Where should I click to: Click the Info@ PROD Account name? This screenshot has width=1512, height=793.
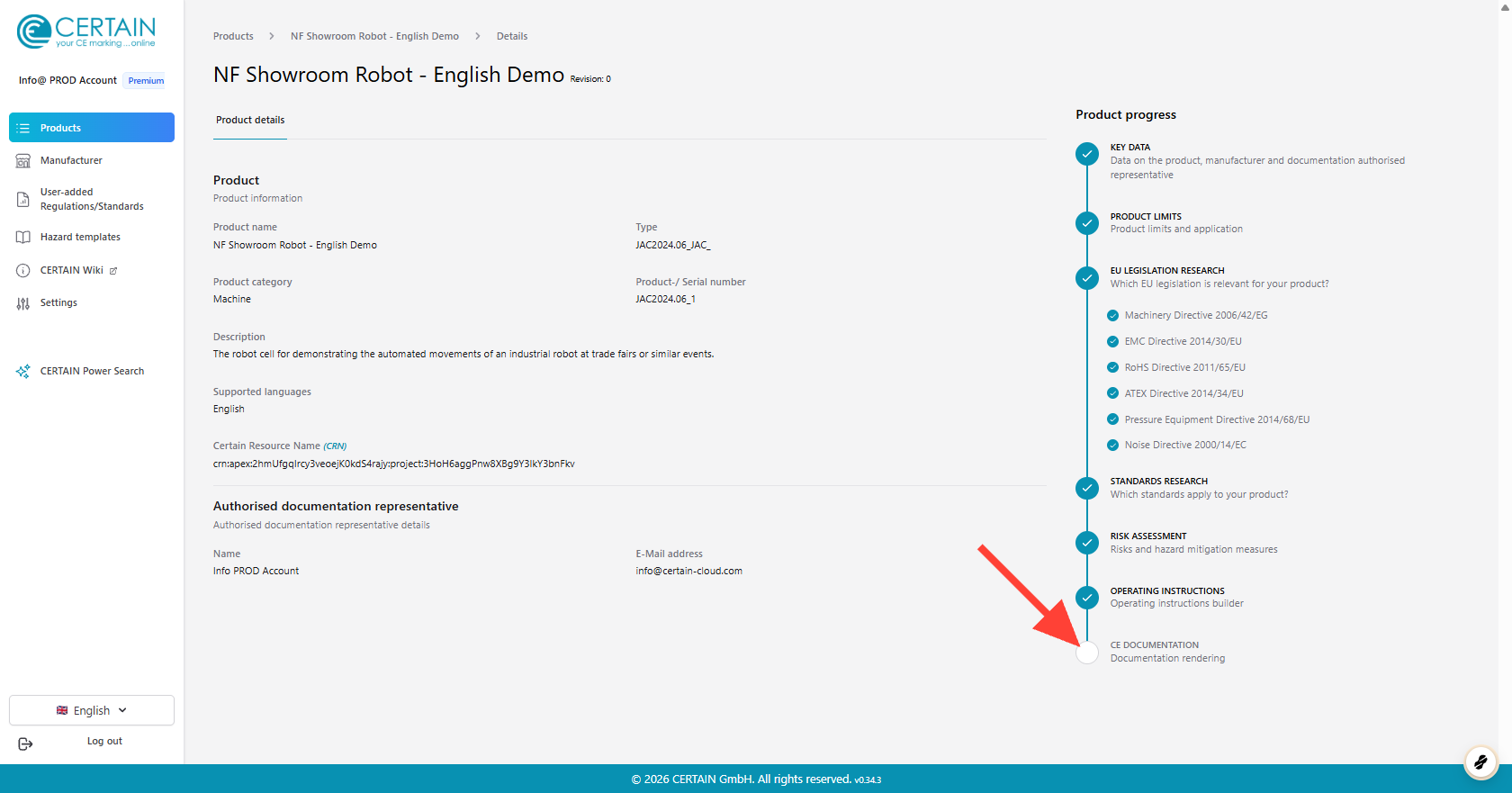point(67,81)
